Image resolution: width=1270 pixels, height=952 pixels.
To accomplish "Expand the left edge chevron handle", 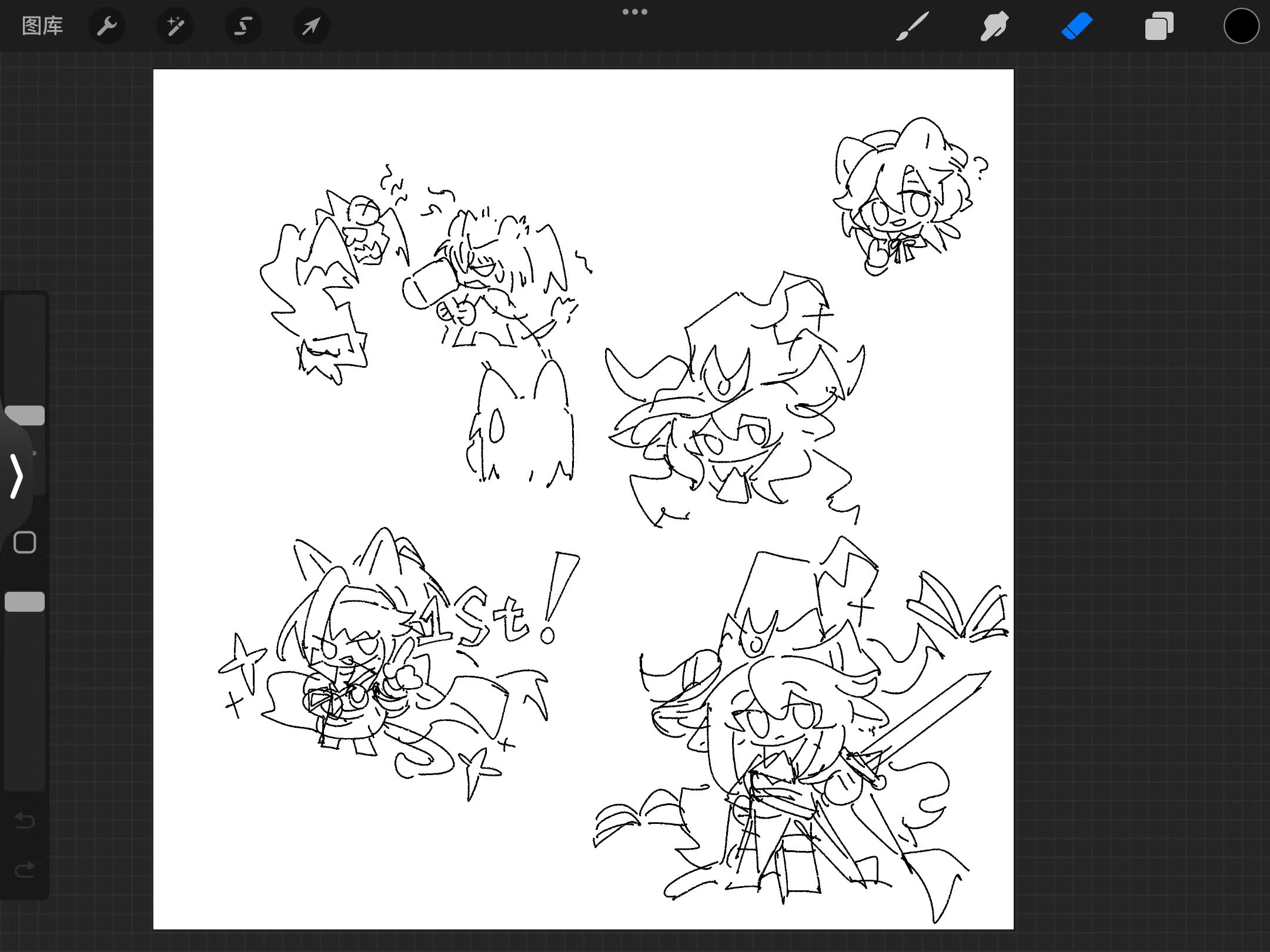I will click(16, 476).
